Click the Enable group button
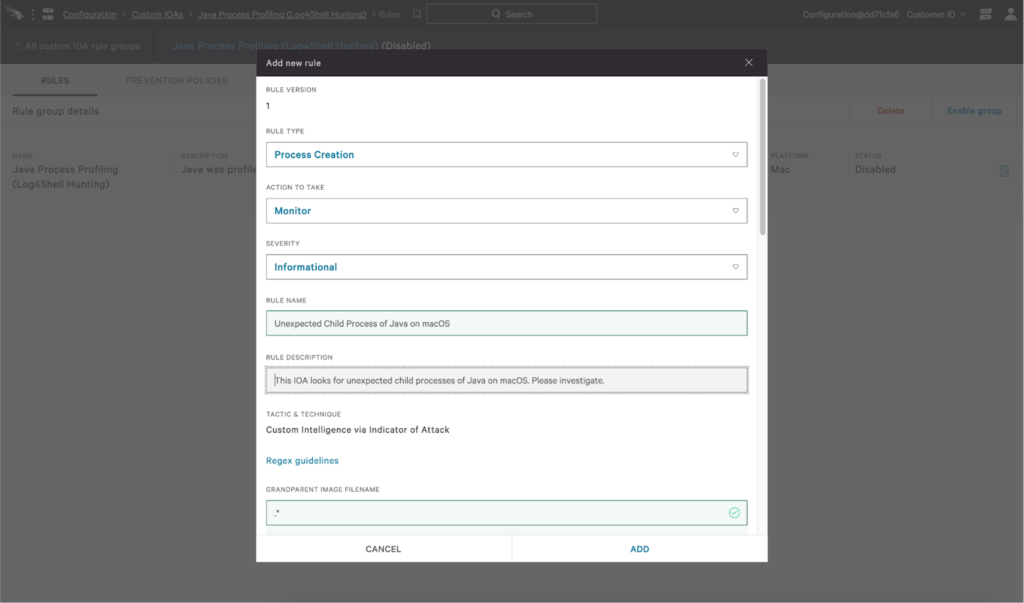The width and height of the screenshot is (1024, 603). coord(973,110)
